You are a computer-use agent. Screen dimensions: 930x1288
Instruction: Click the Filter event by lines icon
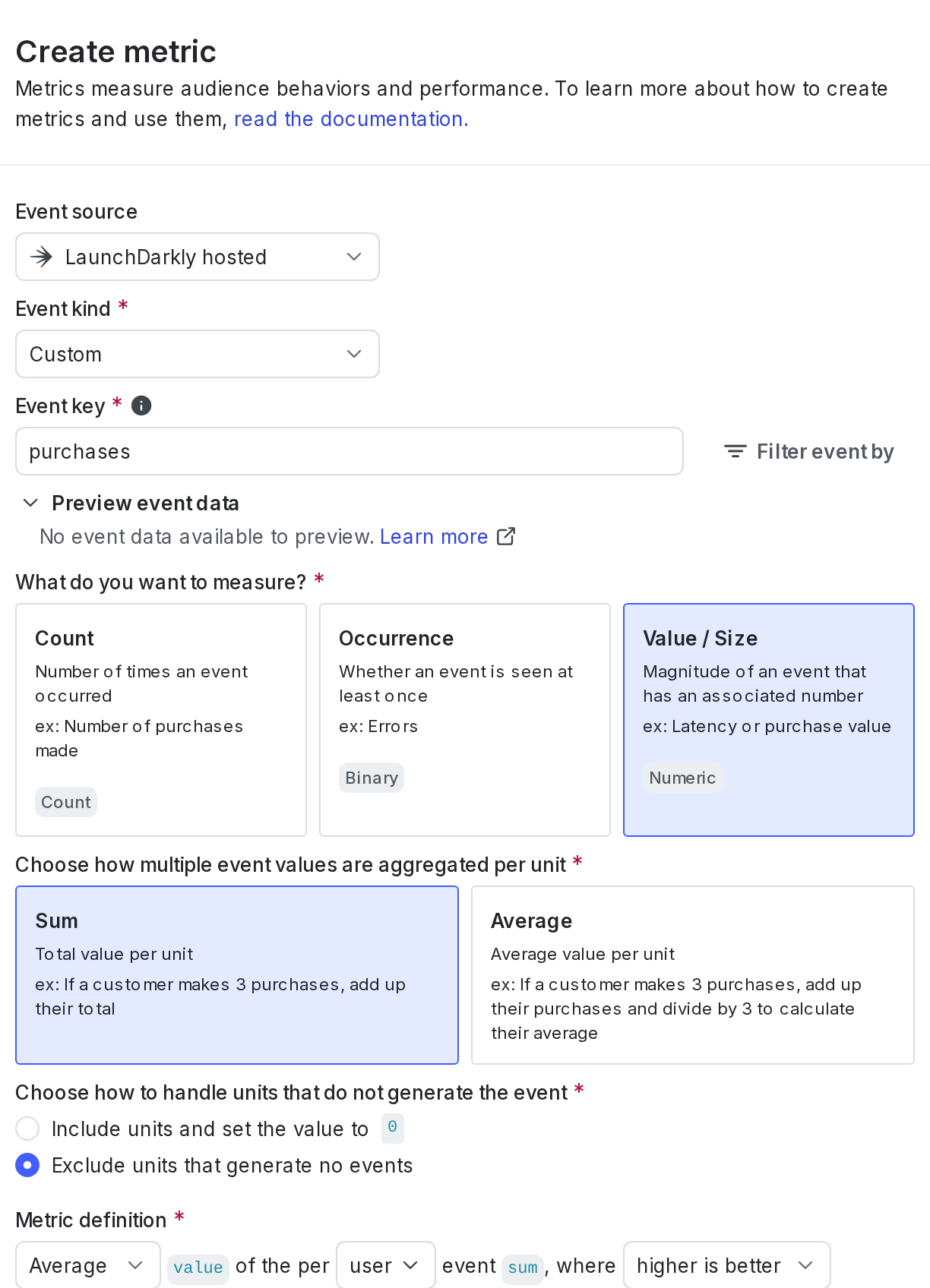click(735, 451)
